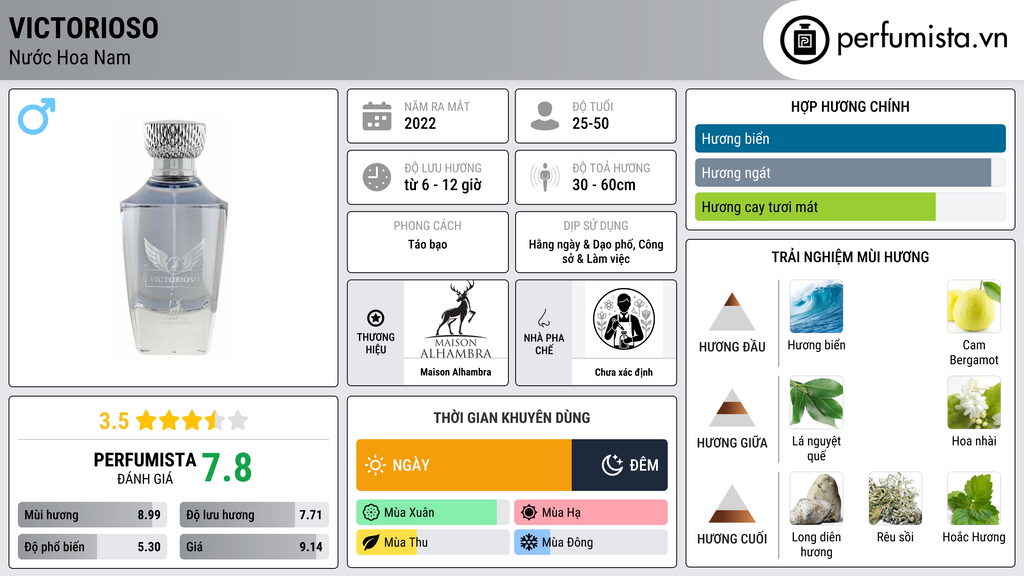Screen dimensions: 1024x576
Task: Click the Giá 9.14 score bar
Action: [x=254, y=547]
